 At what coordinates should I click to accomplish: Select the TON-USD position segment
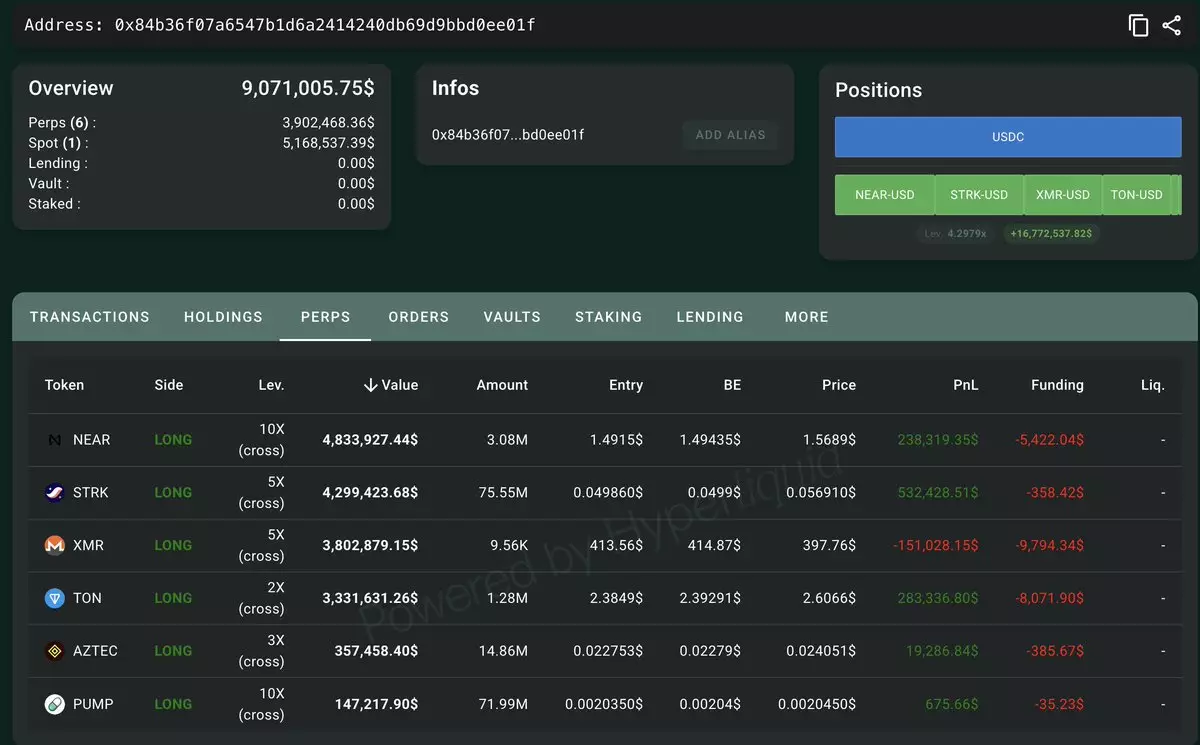[x=1136, y=195]
